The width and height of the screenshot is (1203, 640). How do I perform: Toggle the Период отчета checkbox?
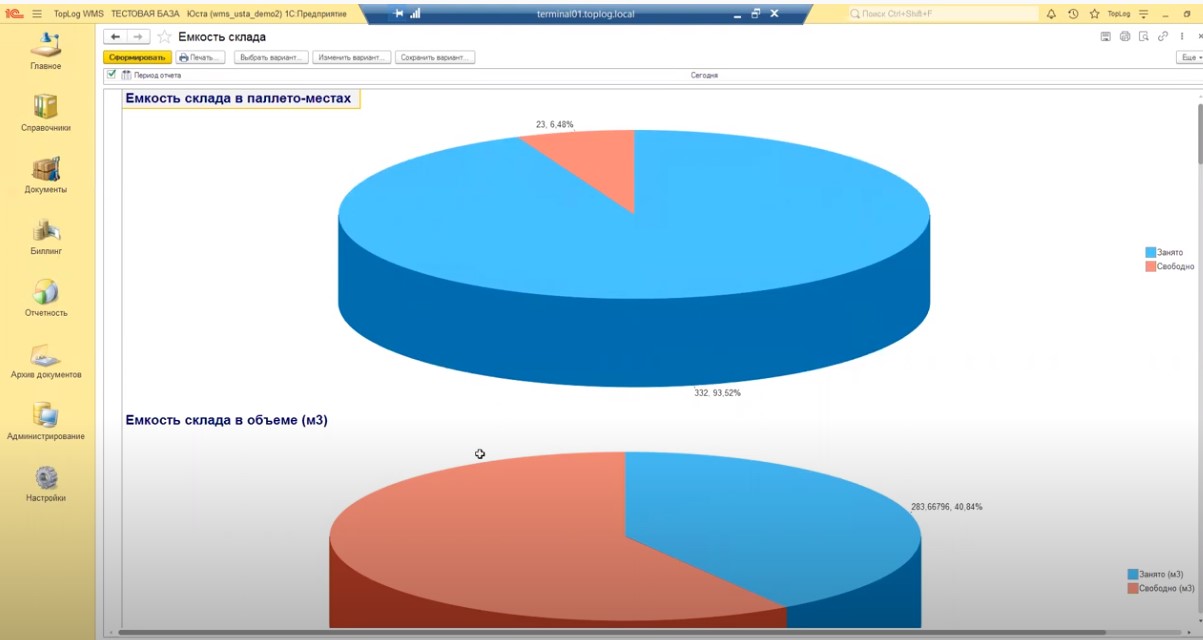point(111,75)
